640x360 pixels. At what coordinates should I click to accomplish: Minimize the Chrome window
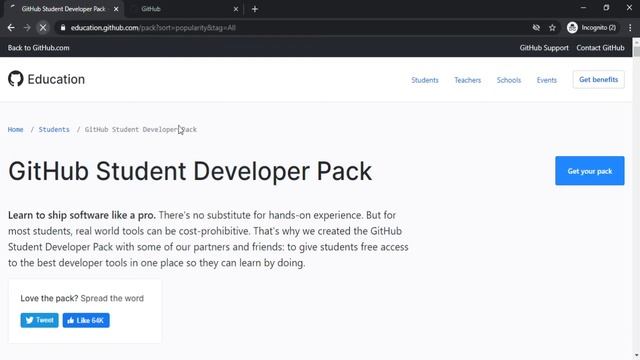point(583,8)
